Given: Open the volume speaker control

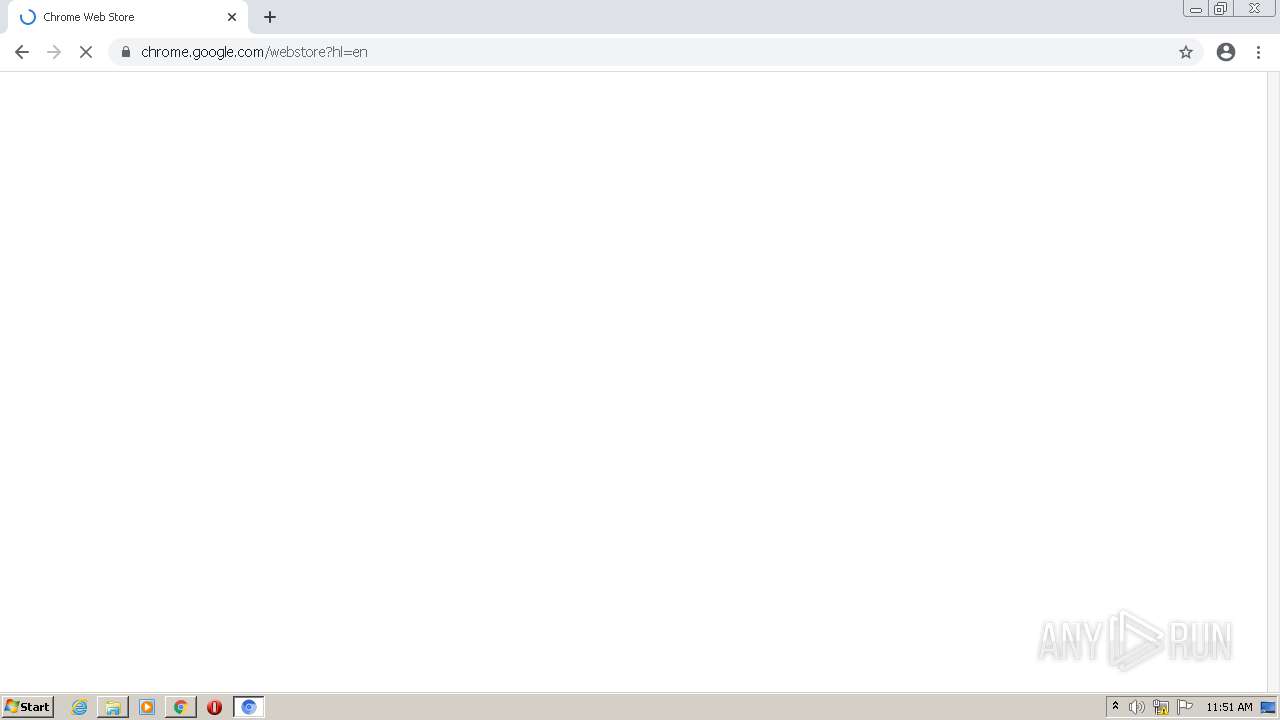Looking at the screenshot, I should pos(1137,707).
